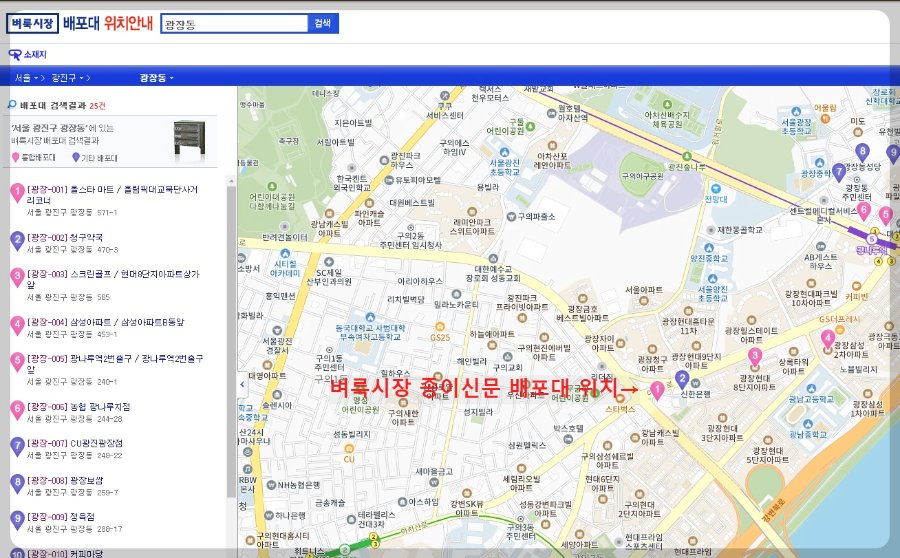Open result [광장-001] 홈스타 마트

pyautogui.click(x=112, y=195)
